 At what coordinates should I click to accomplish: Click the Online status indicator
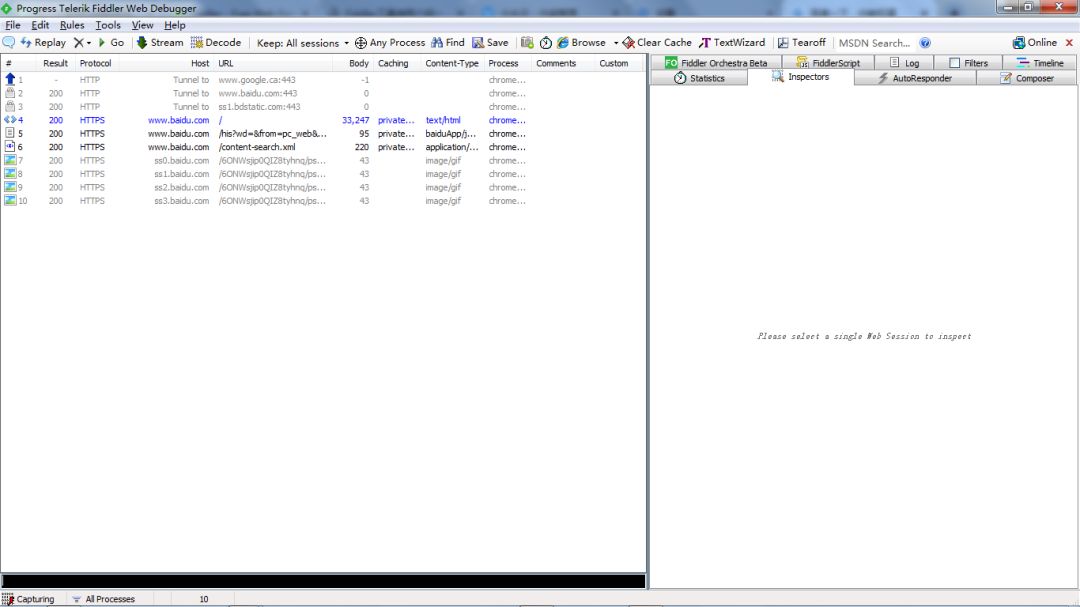[x=1035, y=43]
